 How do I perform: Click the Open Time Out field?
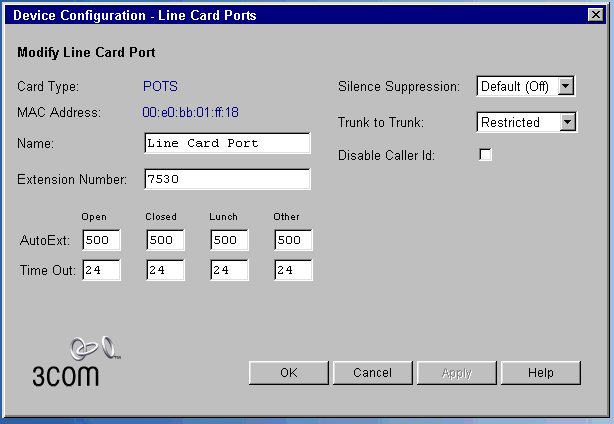pos(101,270)
